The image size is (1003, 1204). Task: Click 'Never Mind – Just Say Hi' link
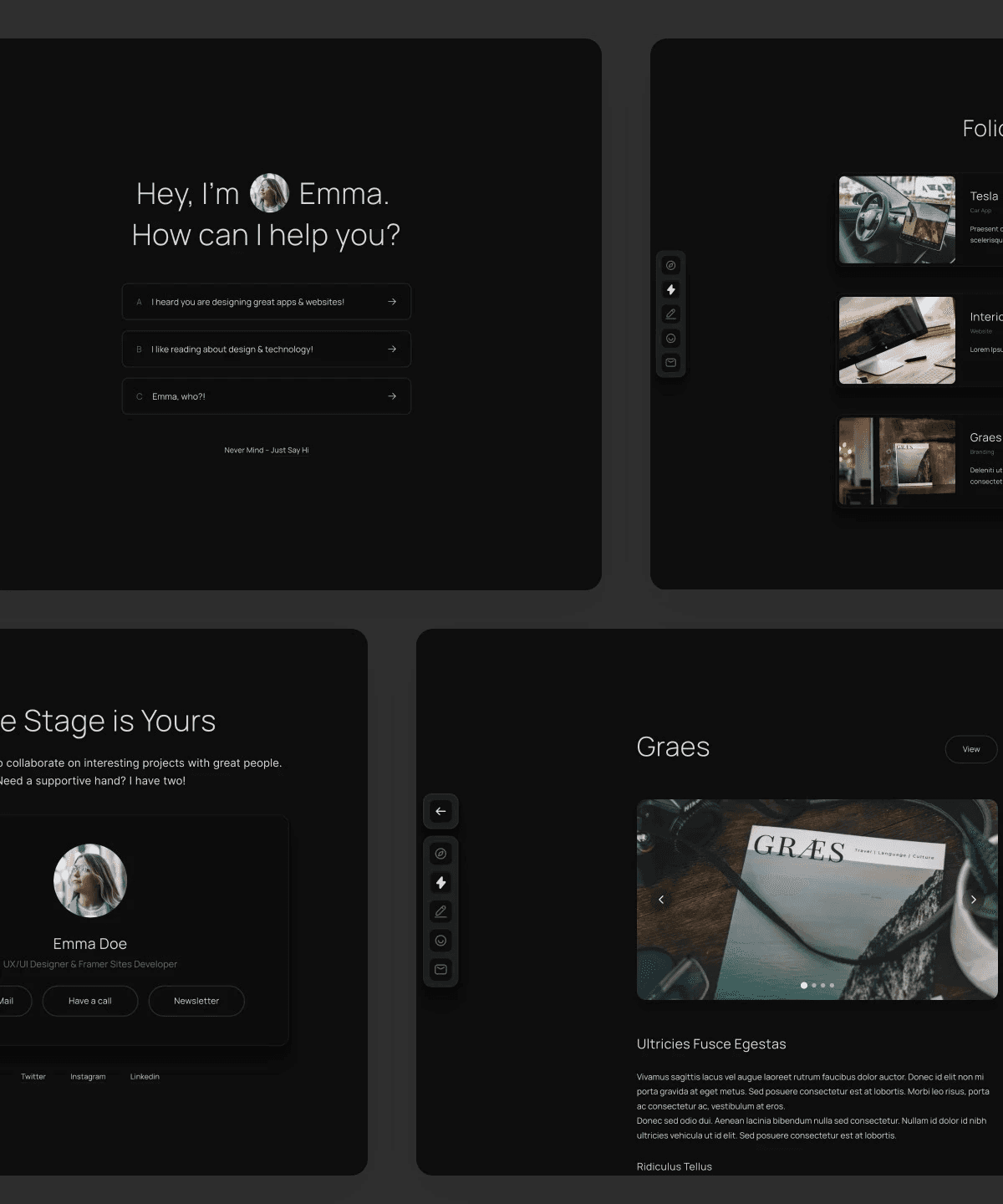pyautogui.click(x=267, y=450)
